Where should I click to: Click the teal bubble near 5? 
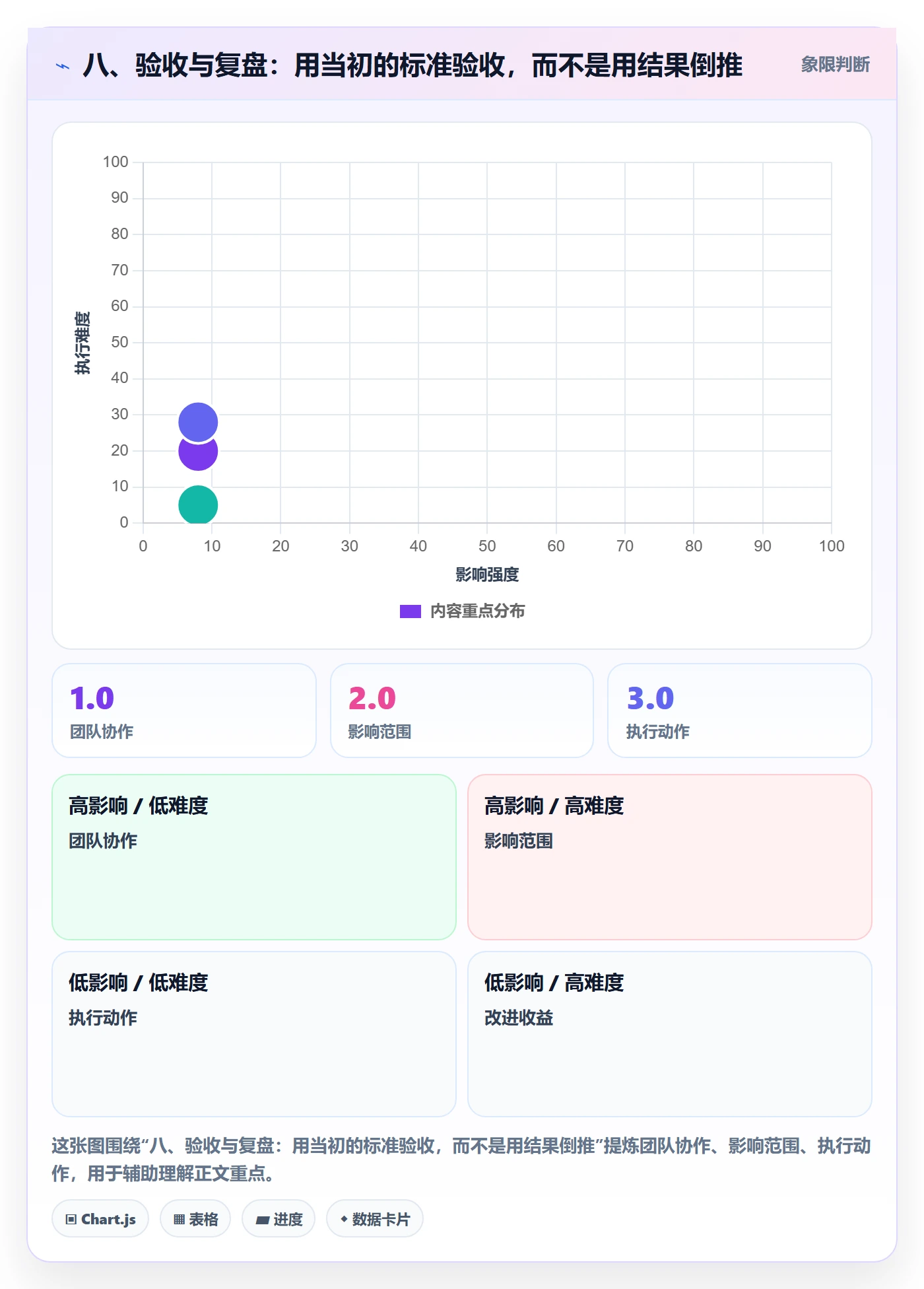coord(198,505)
